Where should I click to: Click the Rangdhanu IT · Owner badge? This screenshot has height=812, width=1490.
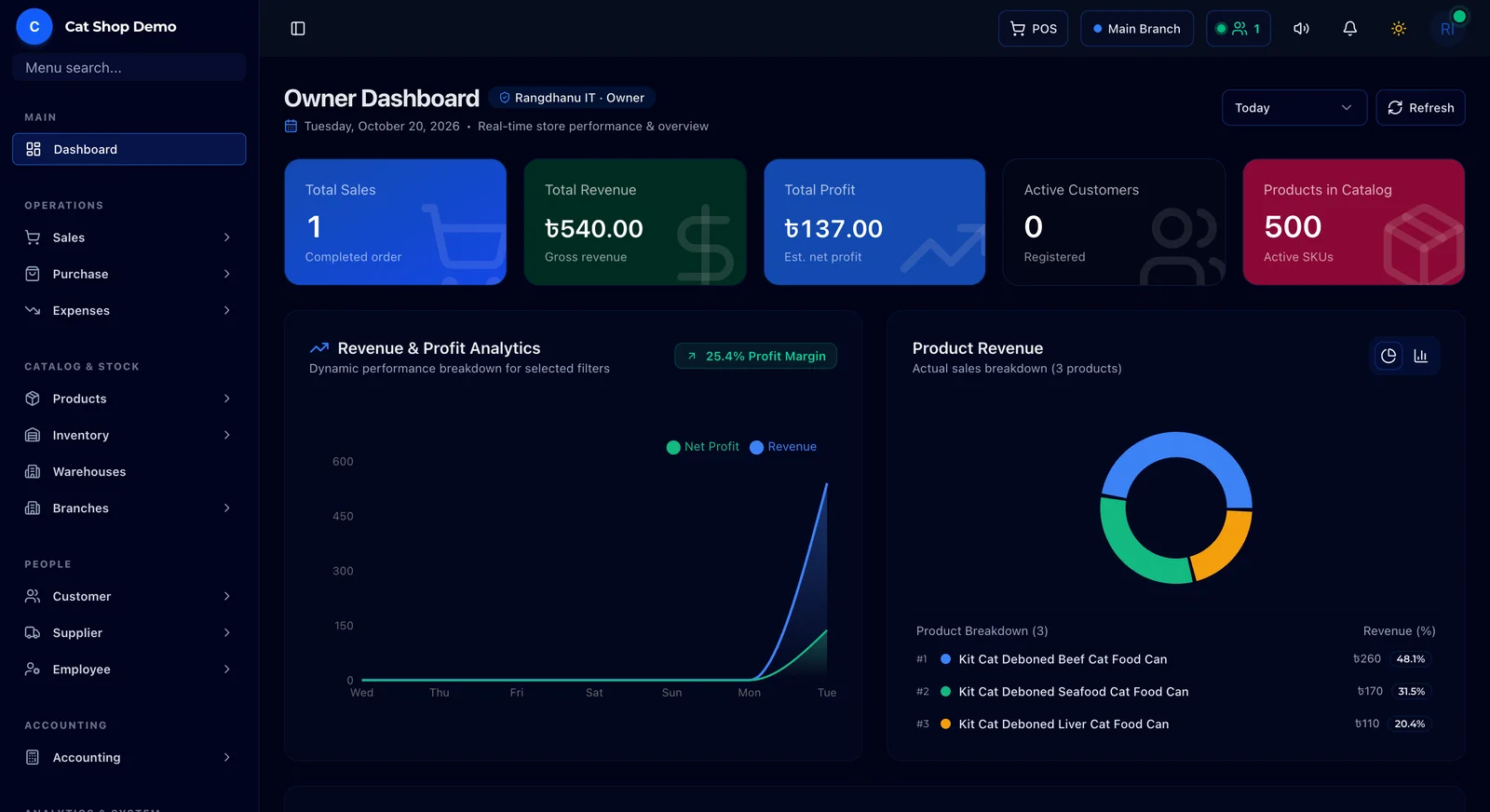[572, 98]
